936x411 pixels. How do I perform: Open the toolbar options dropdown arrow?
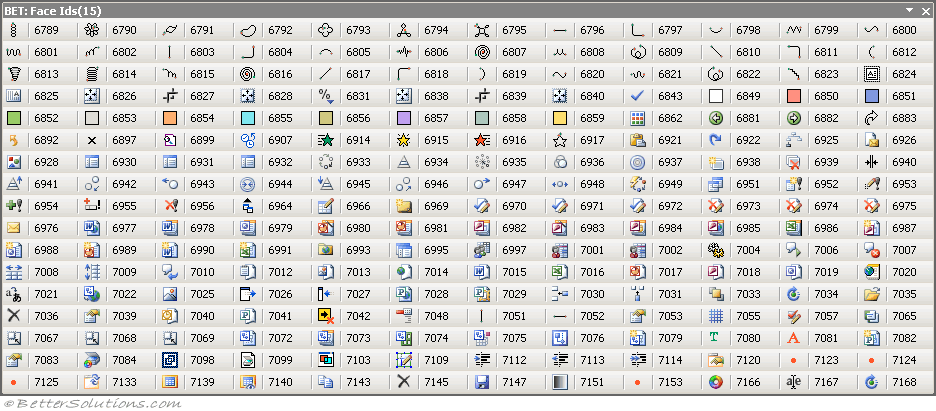[909, 10]
